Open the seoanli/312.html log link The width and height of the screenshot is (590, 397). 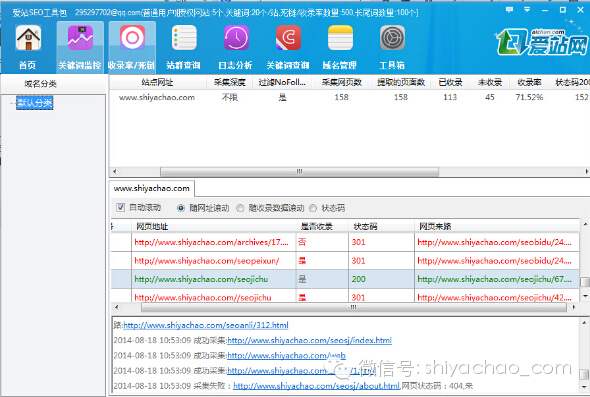point(206,325)
